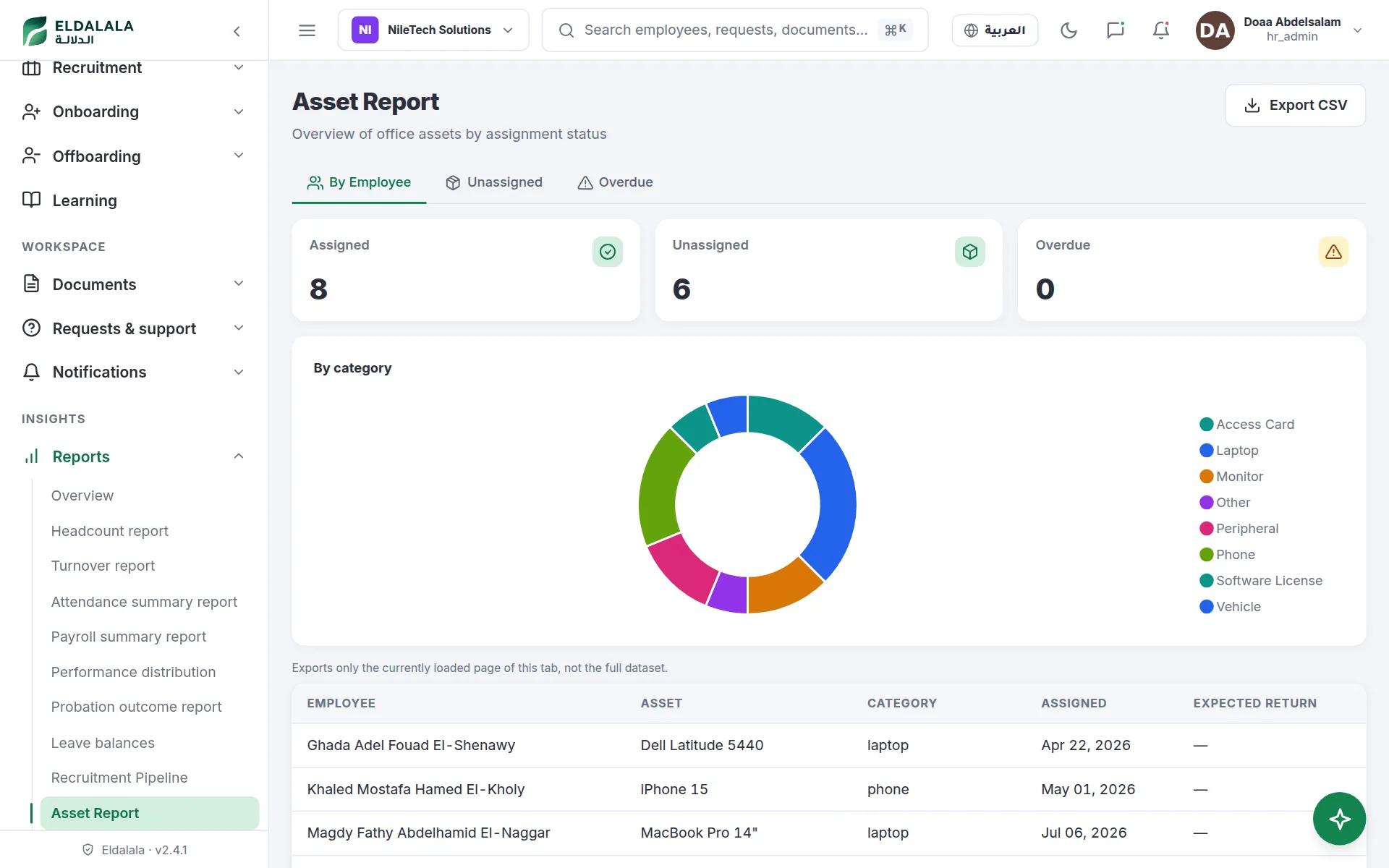Expand the Onboarding section chevron

pyautogui.click(x=239, y=111)
